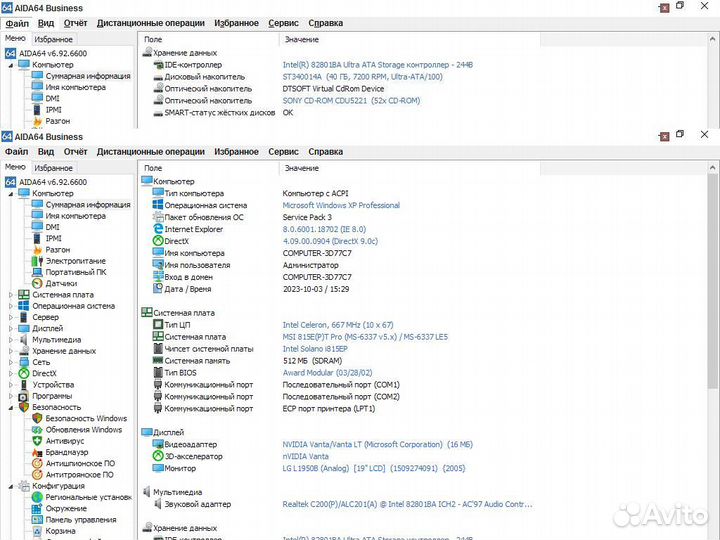The height and width of the screenshot is (540, 720).
Task: Open the Intel Celeron, 667 MHz link
Action: pyautogui.click(x=338, y=325)
